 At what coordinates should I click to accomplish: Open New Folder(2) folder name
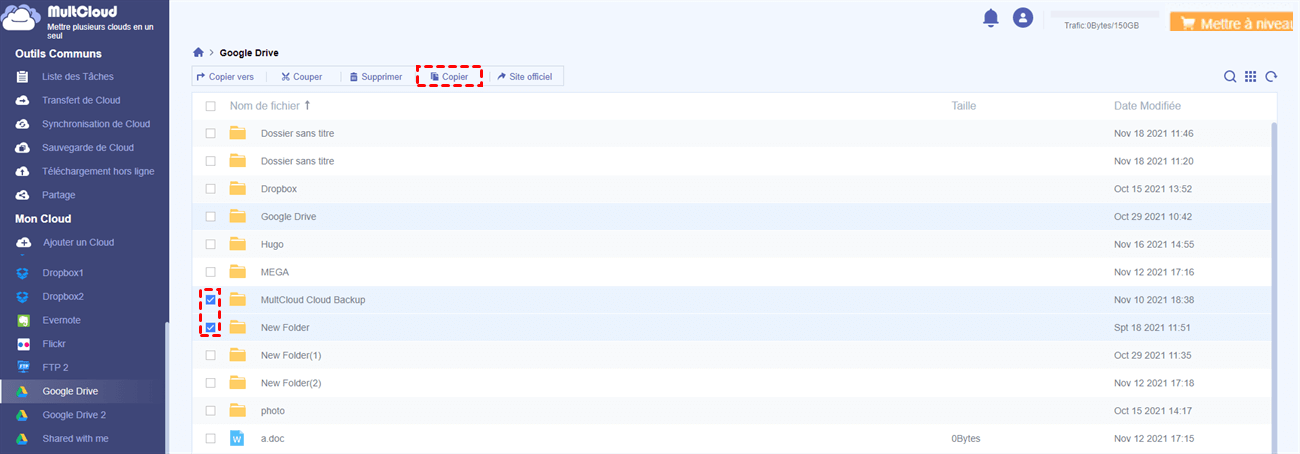tap(291, 383)
